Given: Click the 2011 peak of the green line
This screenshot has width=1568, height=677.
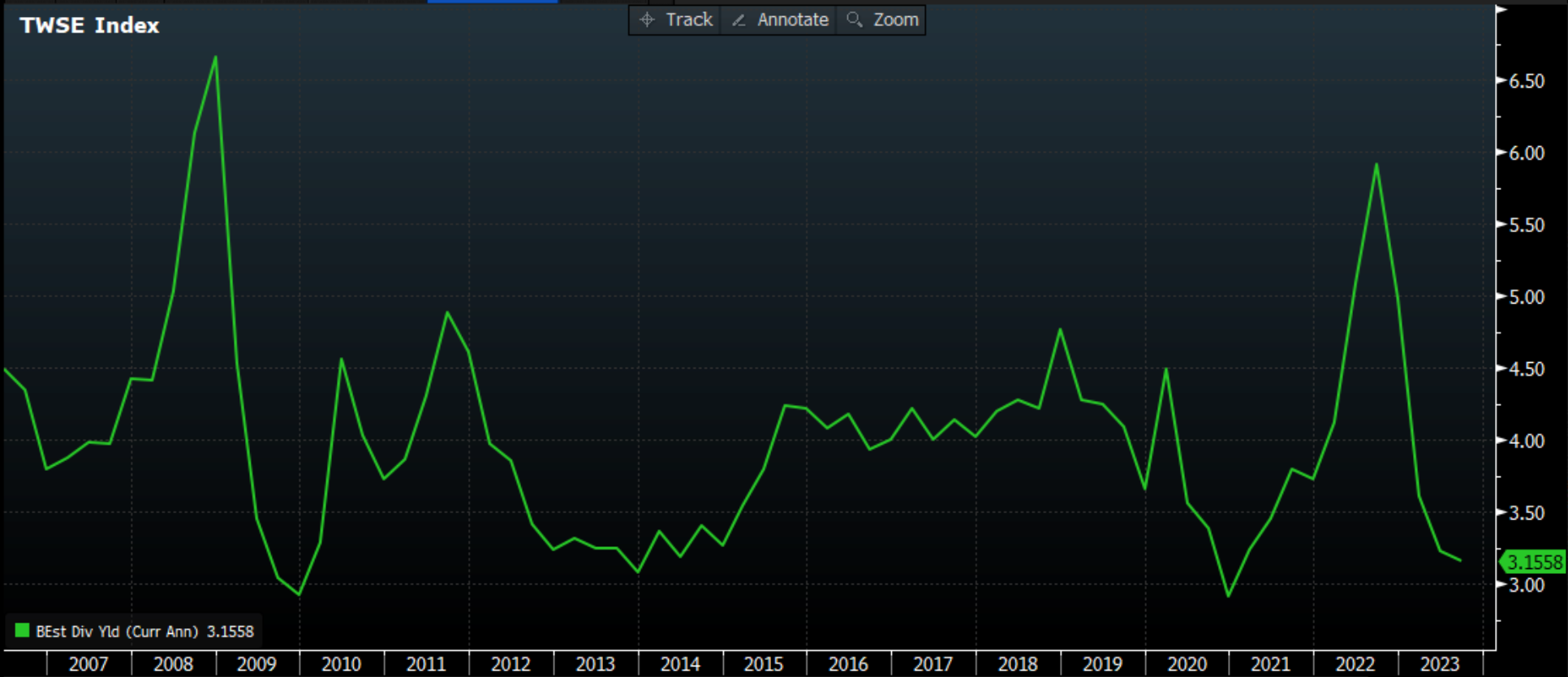Looking at the screenshot, I should 447,313.
